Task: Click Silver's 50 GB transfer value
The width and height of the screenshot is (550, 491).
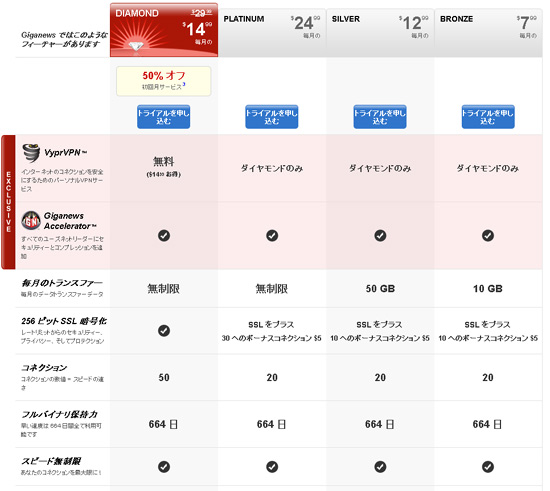Action: click(x=380, y=289)
